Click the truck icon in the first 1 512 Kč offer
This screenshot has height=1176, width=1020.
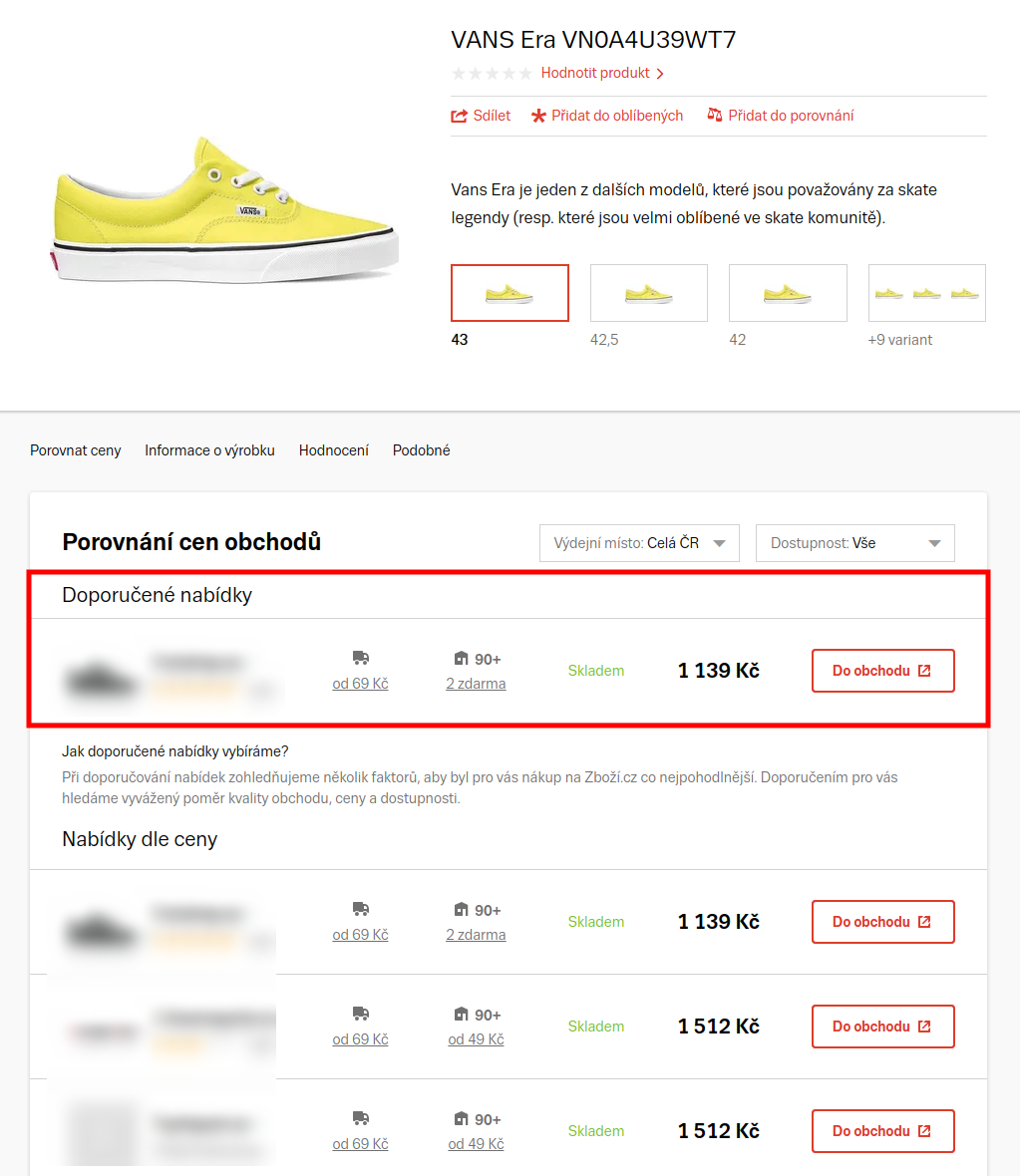360,1014
